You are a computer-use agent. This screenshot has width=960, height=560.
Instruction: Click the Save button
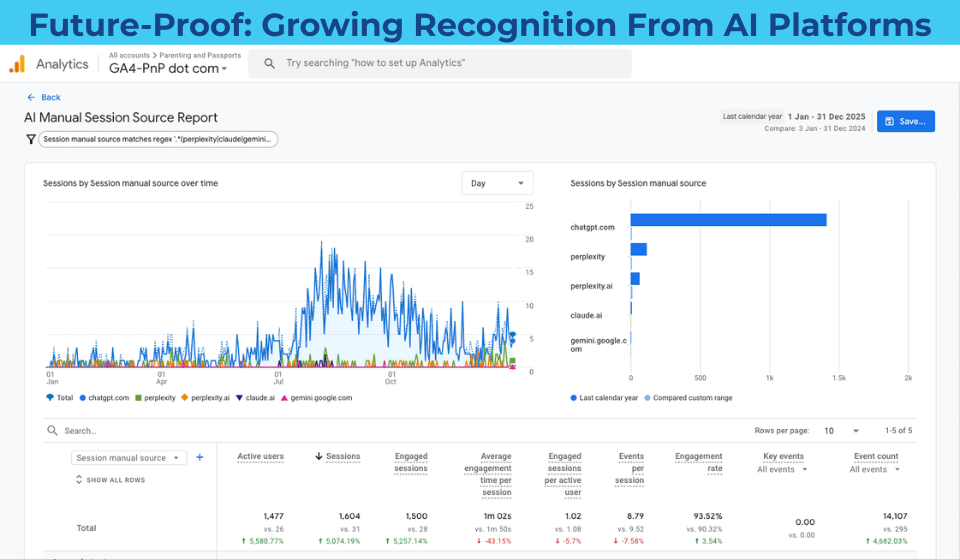coord(905,121)
